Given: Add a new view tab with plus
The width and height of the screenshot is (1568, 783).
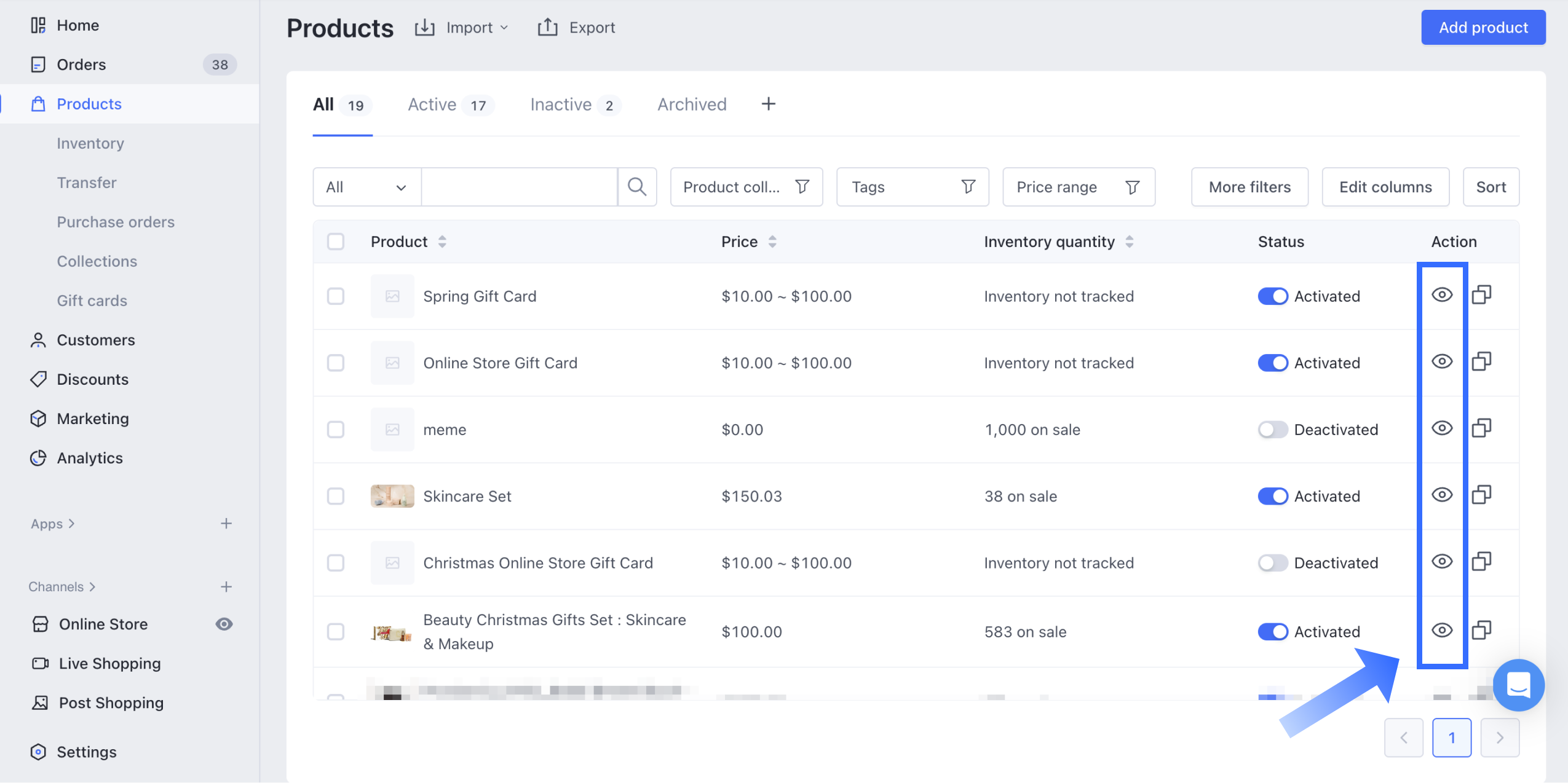Looking at the screenshot, I should pyautogui.click(x=768, y=104).
